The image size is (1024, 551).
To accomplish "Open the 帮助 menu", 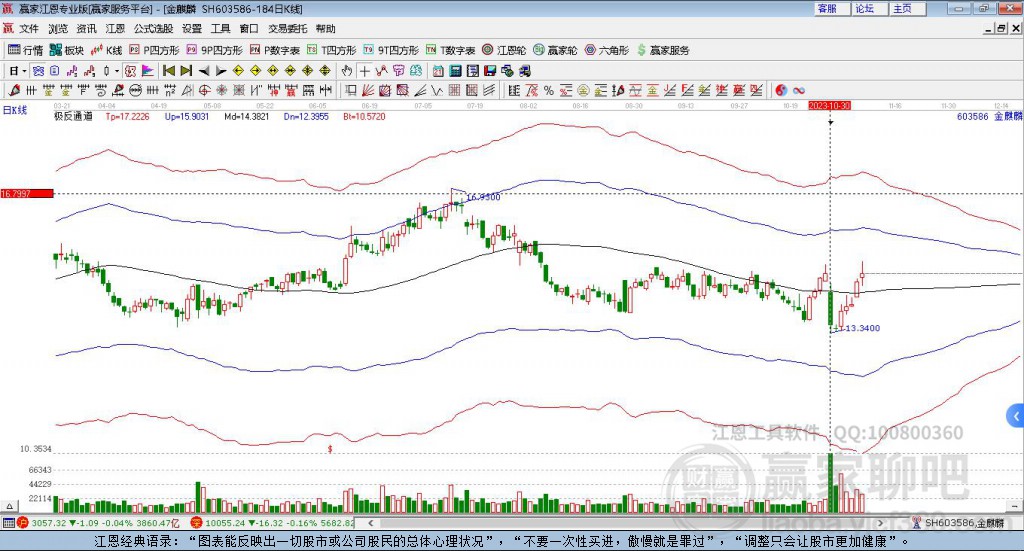I will [x=325, y=29].
